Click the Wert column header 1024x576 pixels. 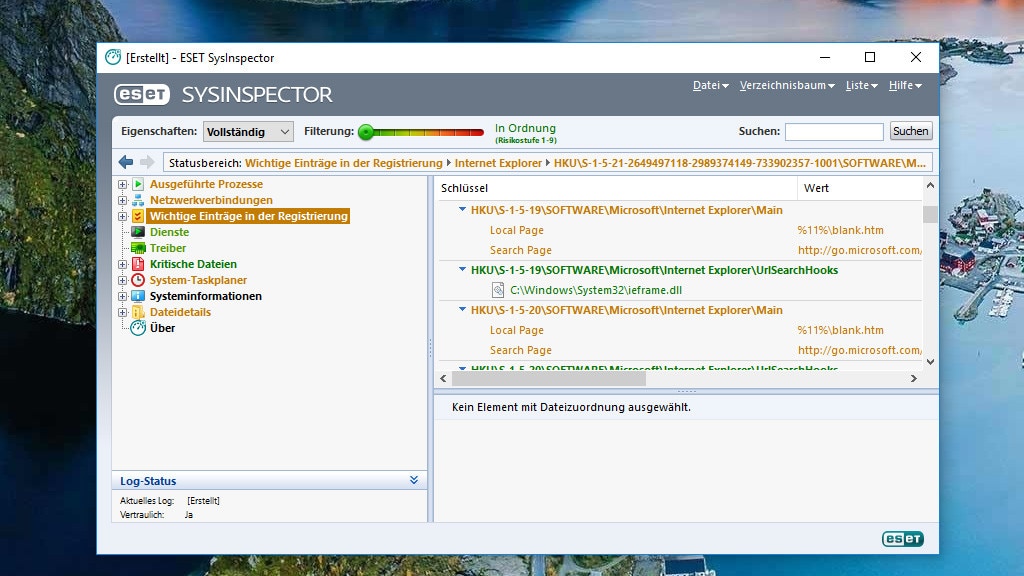coord(859,188)
